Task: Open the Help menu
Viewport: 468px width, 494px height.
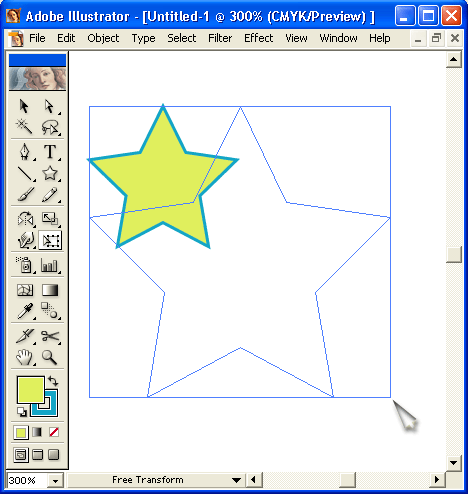Action: (x=380, y=38)
